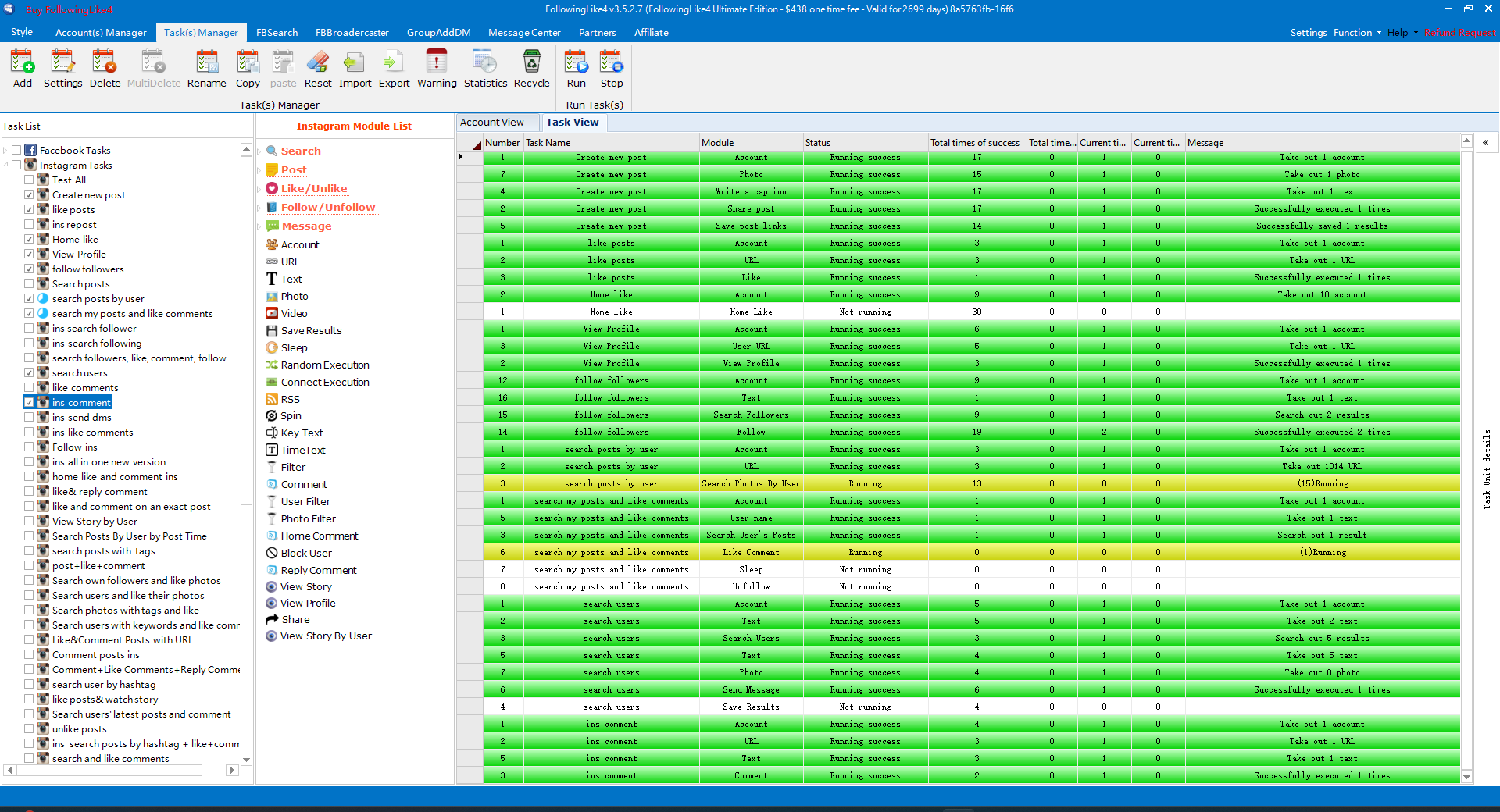Collapse the Task Unit details panel
The width and height of the screenshot is (1500, 812).
[1485, 143]
